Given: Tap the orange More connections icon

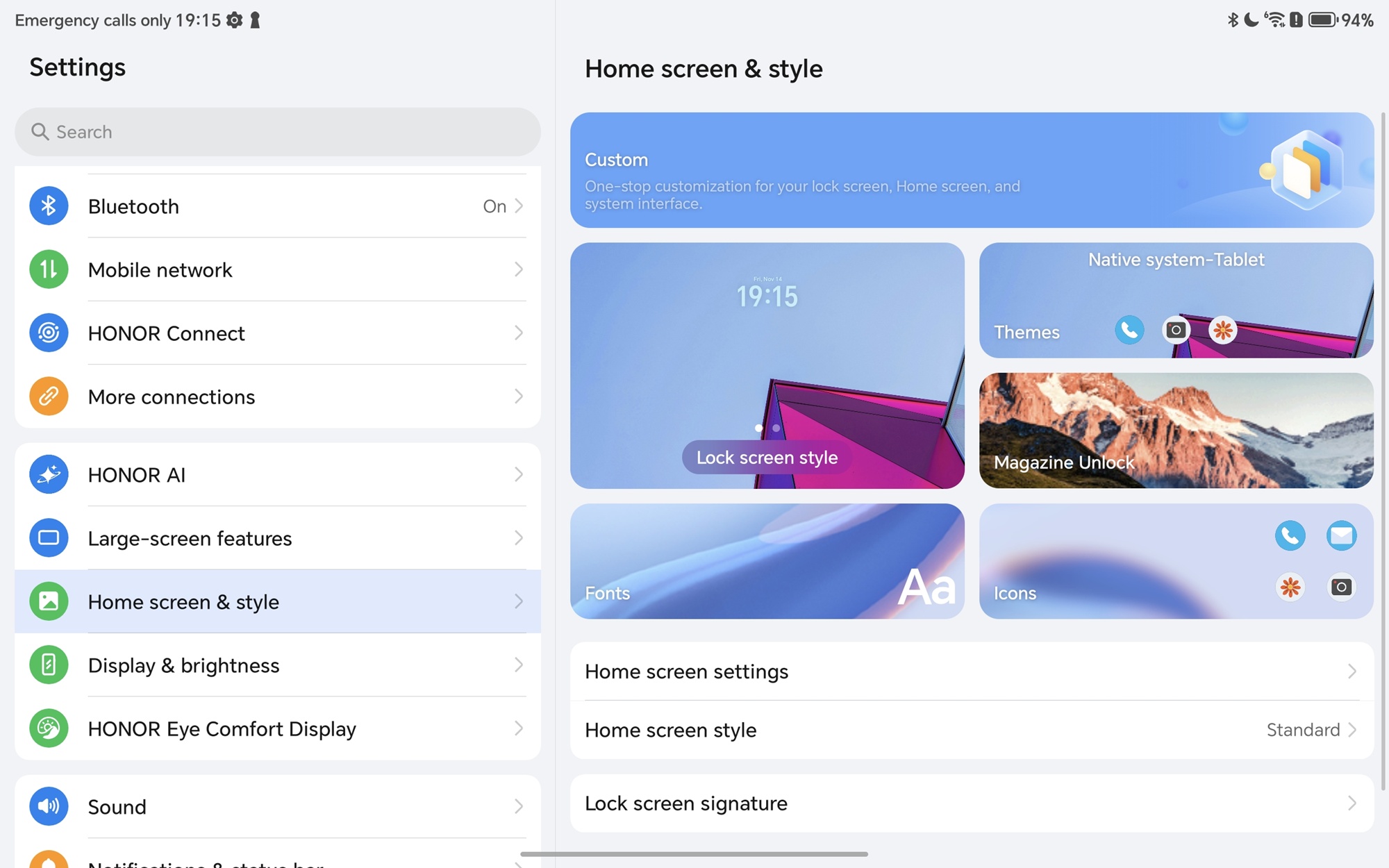Looking at the screenshot, I should tap(49, 397).
